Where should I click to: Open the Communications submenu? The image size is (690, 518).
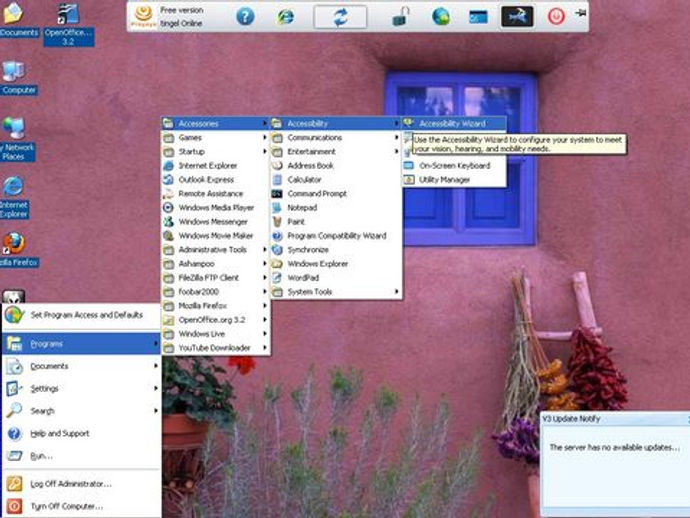pyautogui.click(x=336, y=138)
